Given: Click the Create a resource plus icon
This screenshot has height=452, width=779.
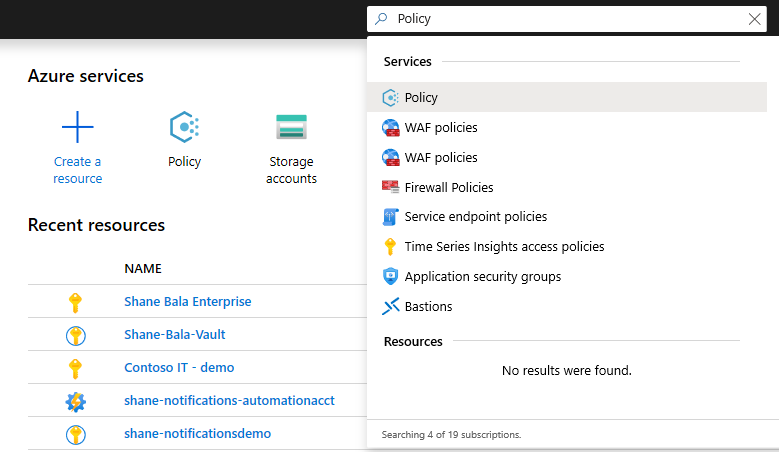Looking at the screenshot, I should (x=78, y=127).
